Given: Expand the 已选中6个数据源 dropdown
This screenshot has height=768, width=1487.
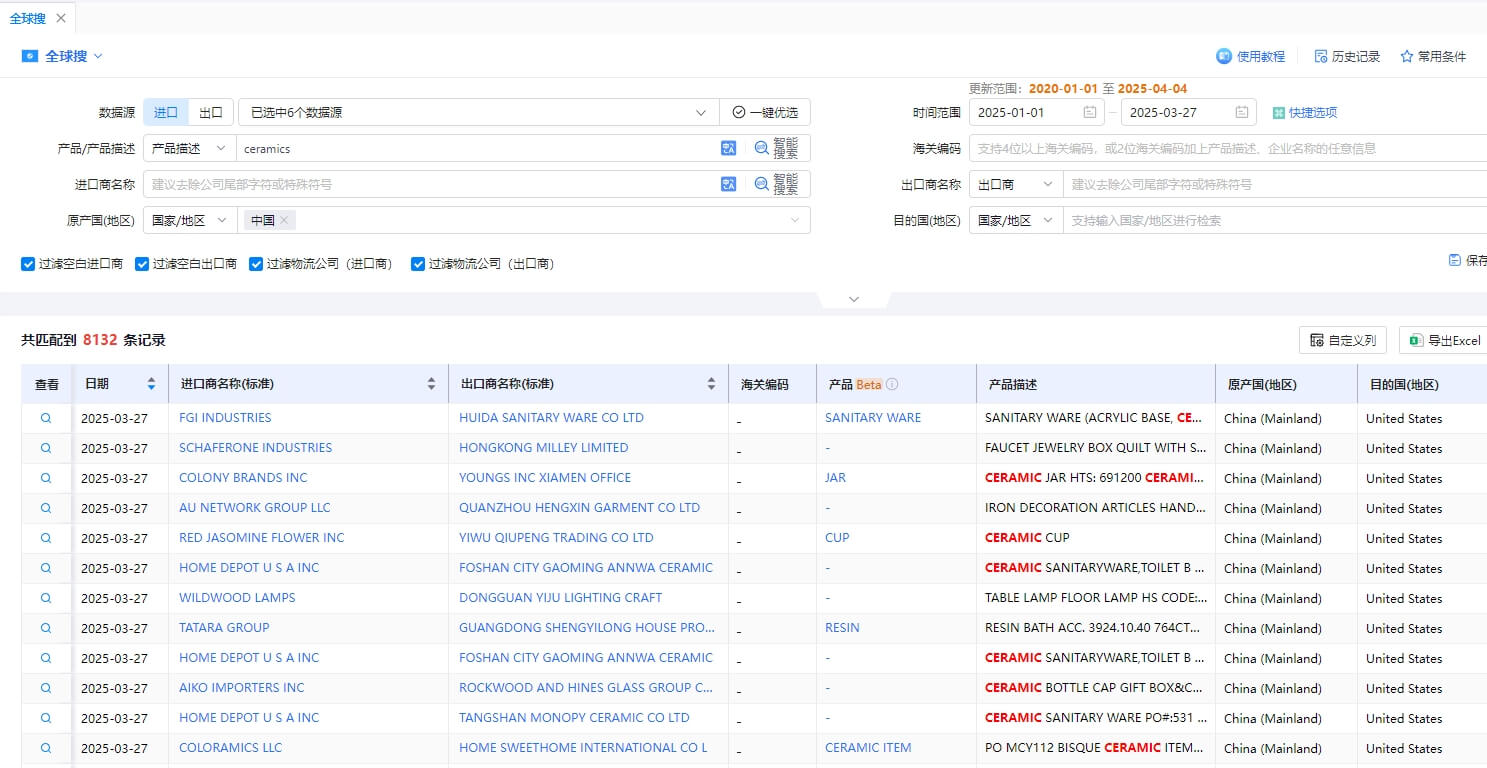Looking at the screenshot, I should [479, 112].
